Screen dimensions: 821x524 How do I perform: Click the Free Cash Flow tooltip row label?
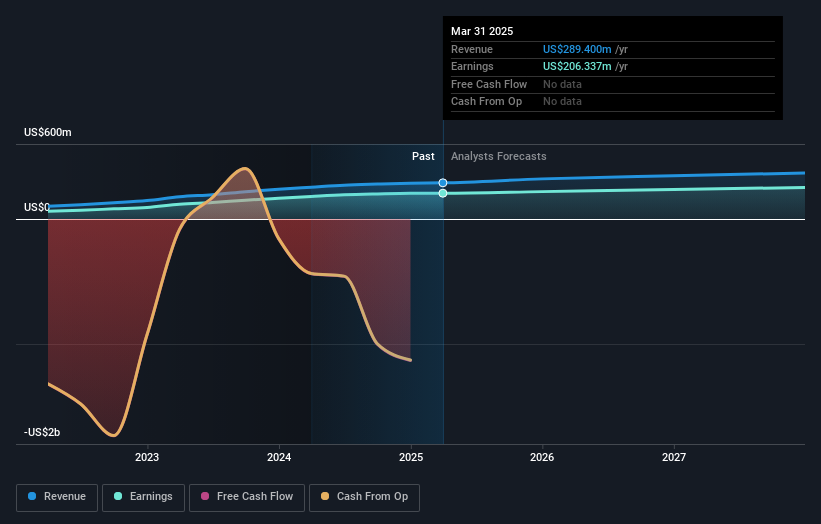pos(489,84)
